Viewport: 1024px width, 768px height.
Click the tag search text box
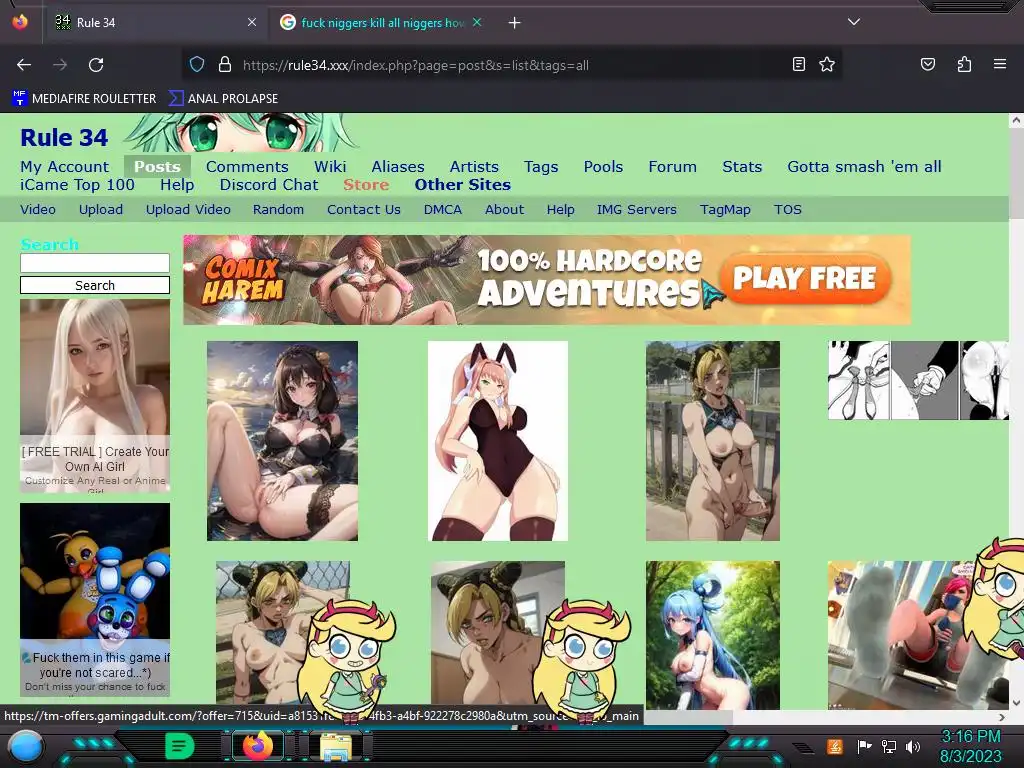(x=95, y=263)
